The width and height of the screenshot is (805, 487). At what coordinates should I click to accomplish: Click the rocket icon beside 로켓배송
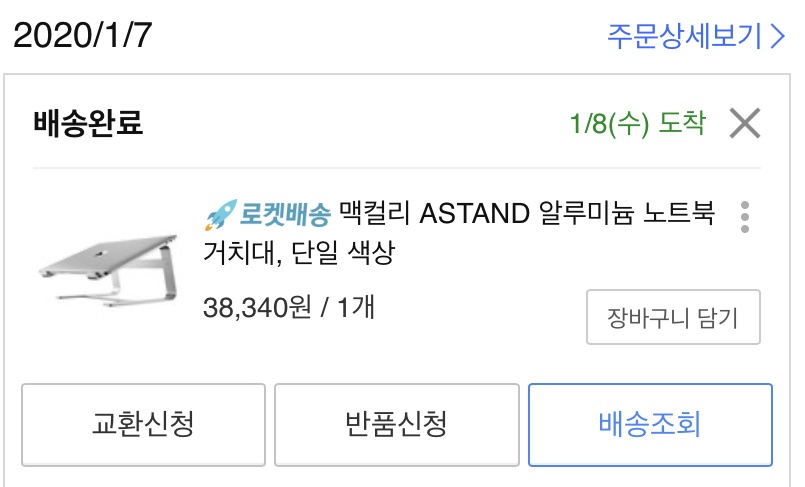pos(221,215)
